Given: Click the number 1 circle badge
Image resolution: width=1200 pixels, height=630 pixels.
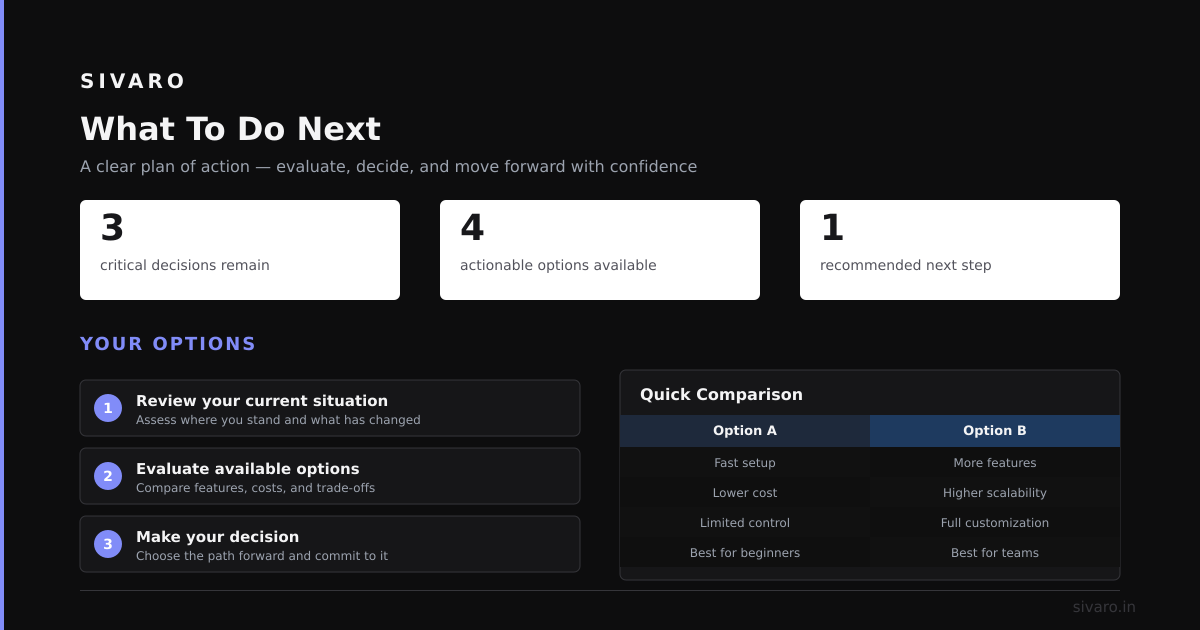Looking at the screenshot, I should click(108, 408).
